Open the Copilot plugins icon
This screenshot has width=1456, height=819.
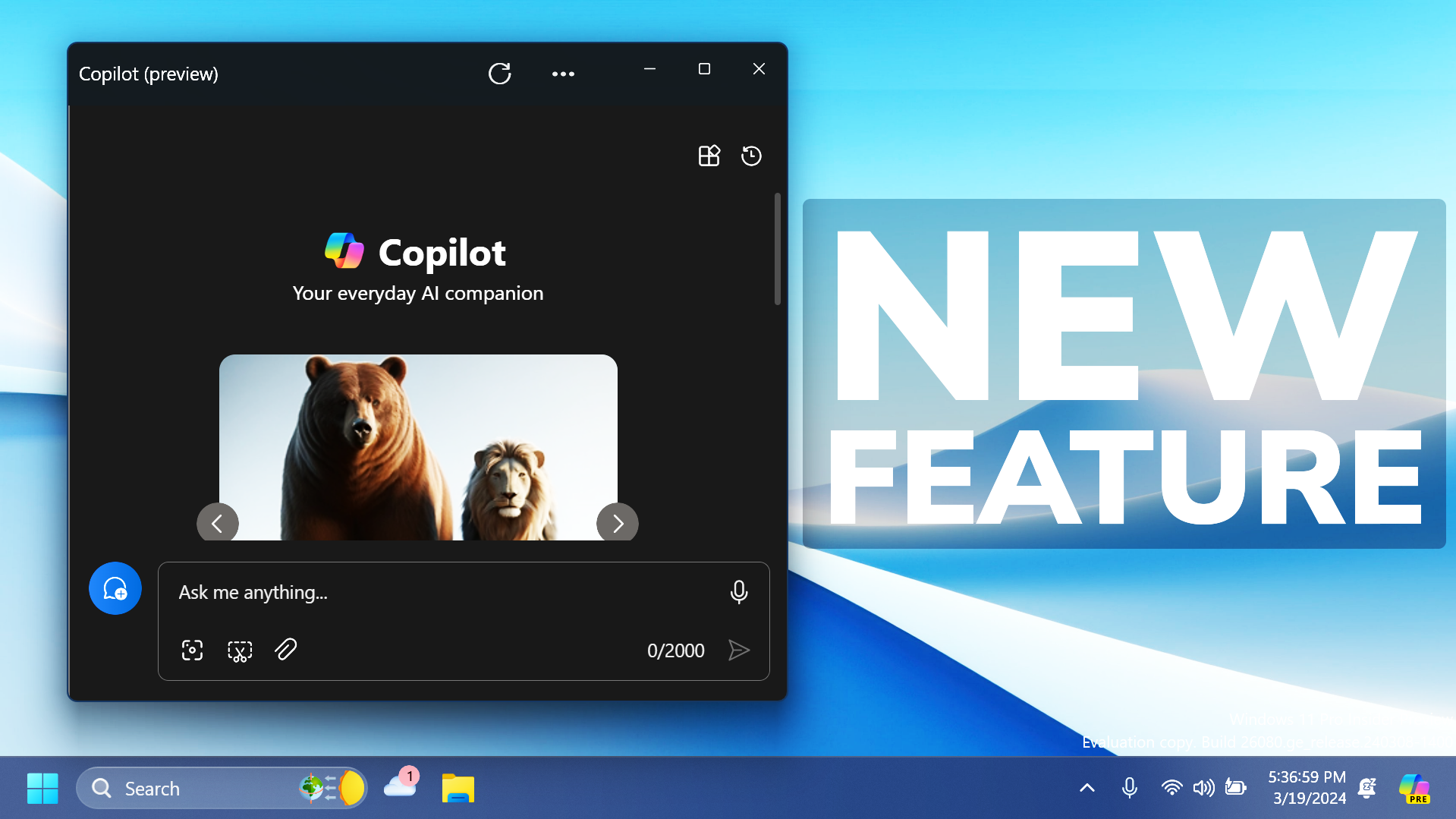(709, 156)
